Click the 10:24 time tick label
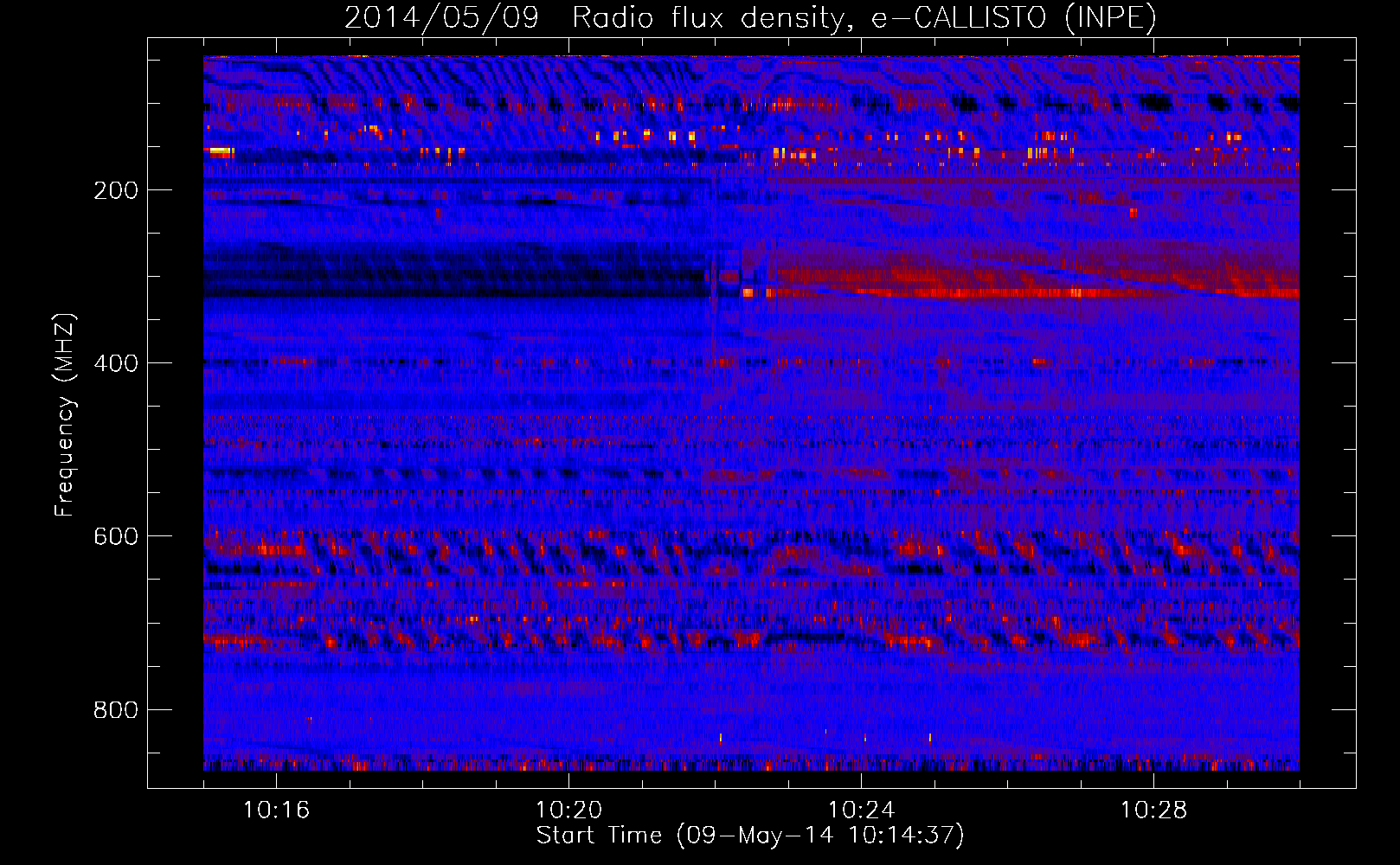This screenshot has height=865, width=1400. 861,811
